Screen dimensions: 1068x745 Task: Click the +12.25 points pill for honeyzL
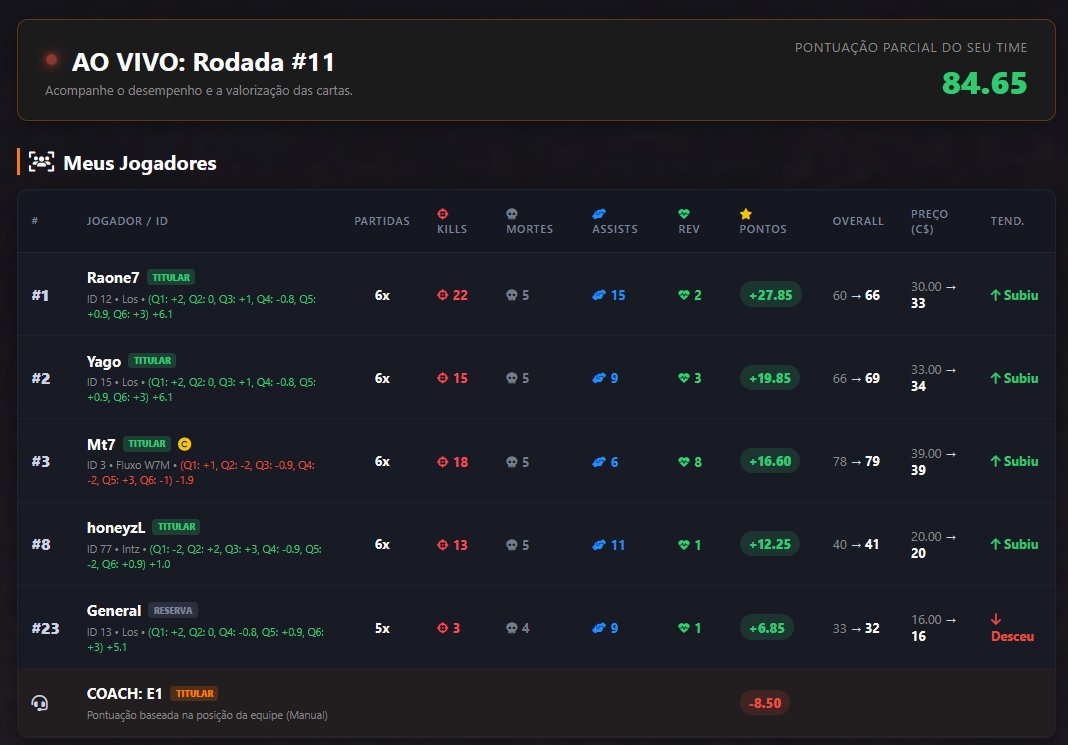(x=770, y=544)
